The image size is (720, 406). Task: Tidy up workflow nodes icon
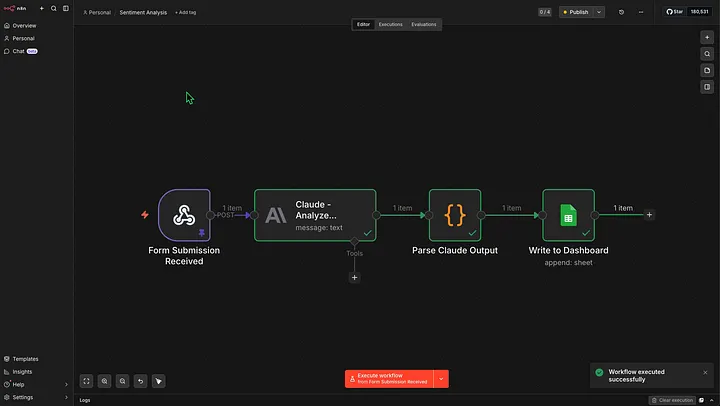[x=158, y=381]
